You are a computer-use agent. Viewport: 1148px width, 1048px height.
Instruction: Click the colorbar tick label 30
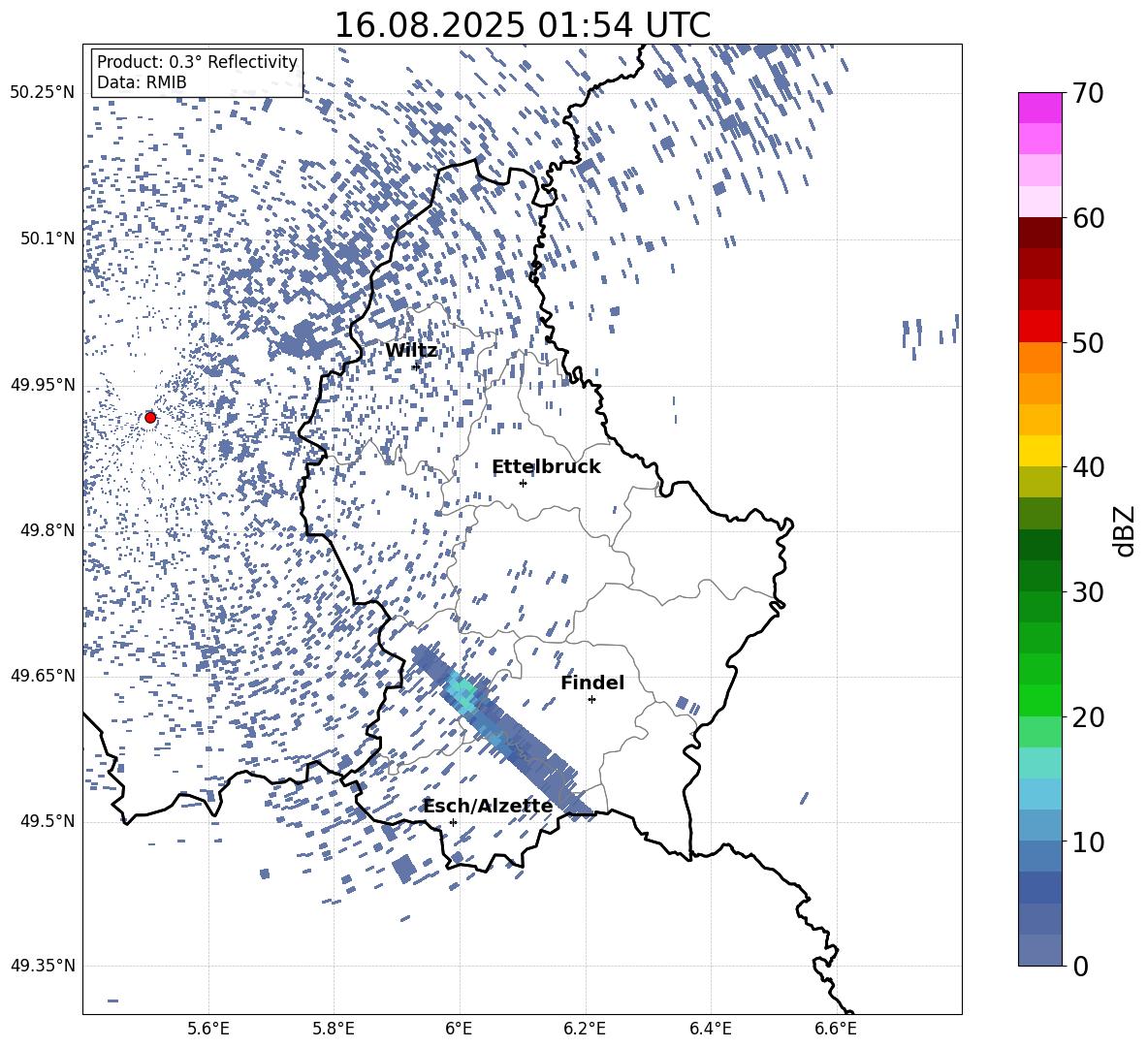[1089, 591]
